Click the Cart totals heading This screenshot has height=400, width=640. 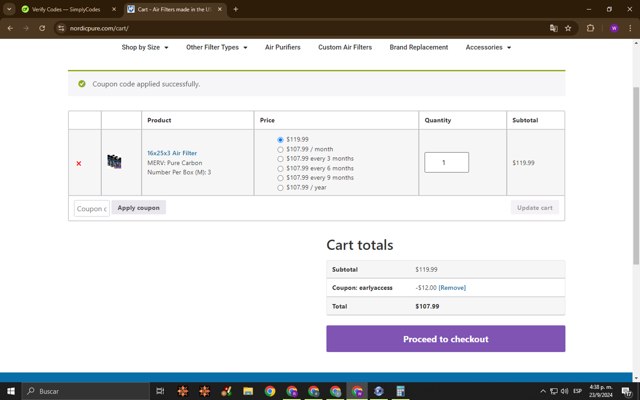tap(360, 245)
